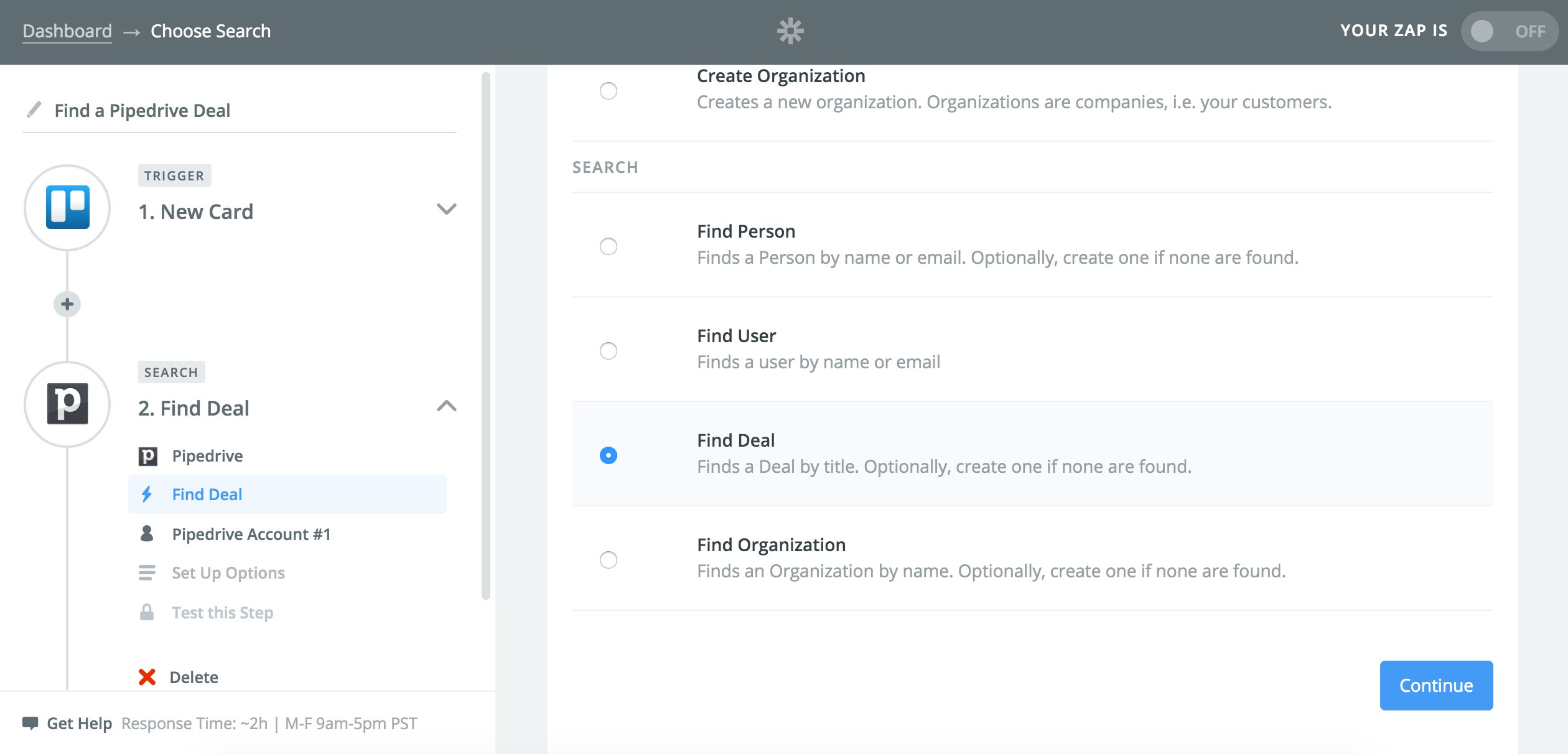Select the Create Organization radio button
The height and width of the screenshot is (754, 1568).
pyautogui.click(x=608, y=91)
